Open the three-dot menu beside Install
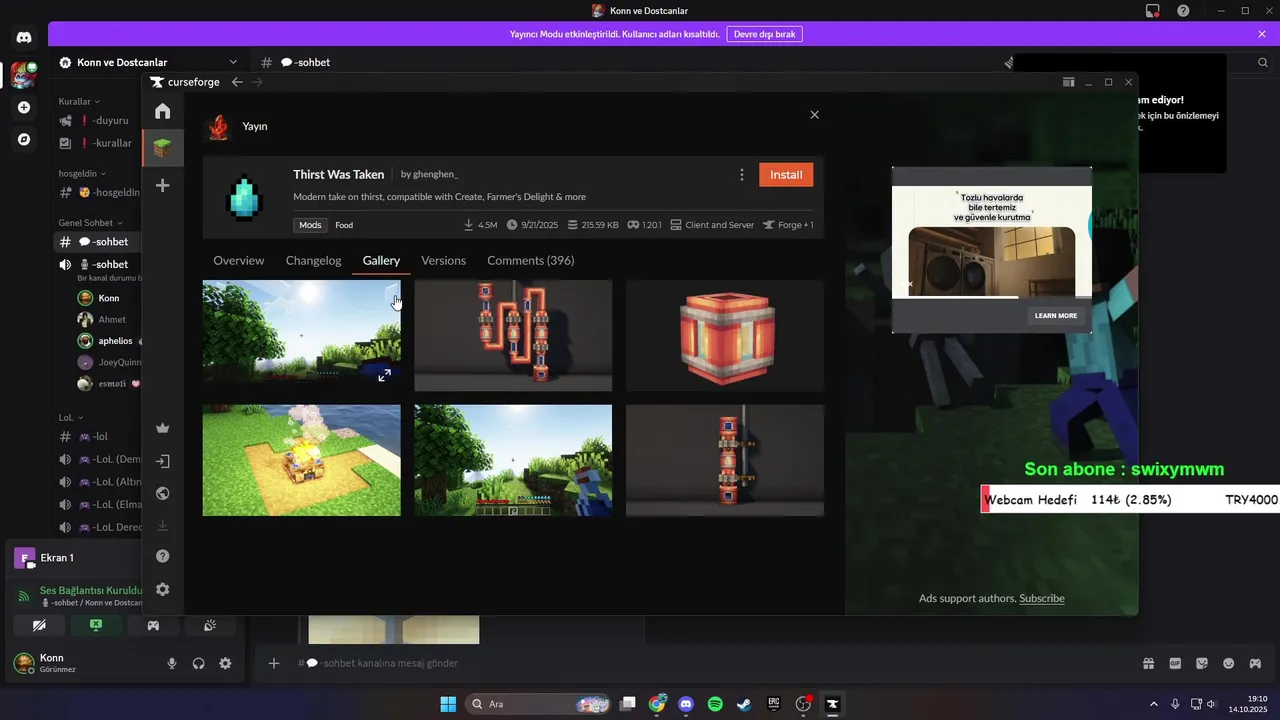 point(742,175)
